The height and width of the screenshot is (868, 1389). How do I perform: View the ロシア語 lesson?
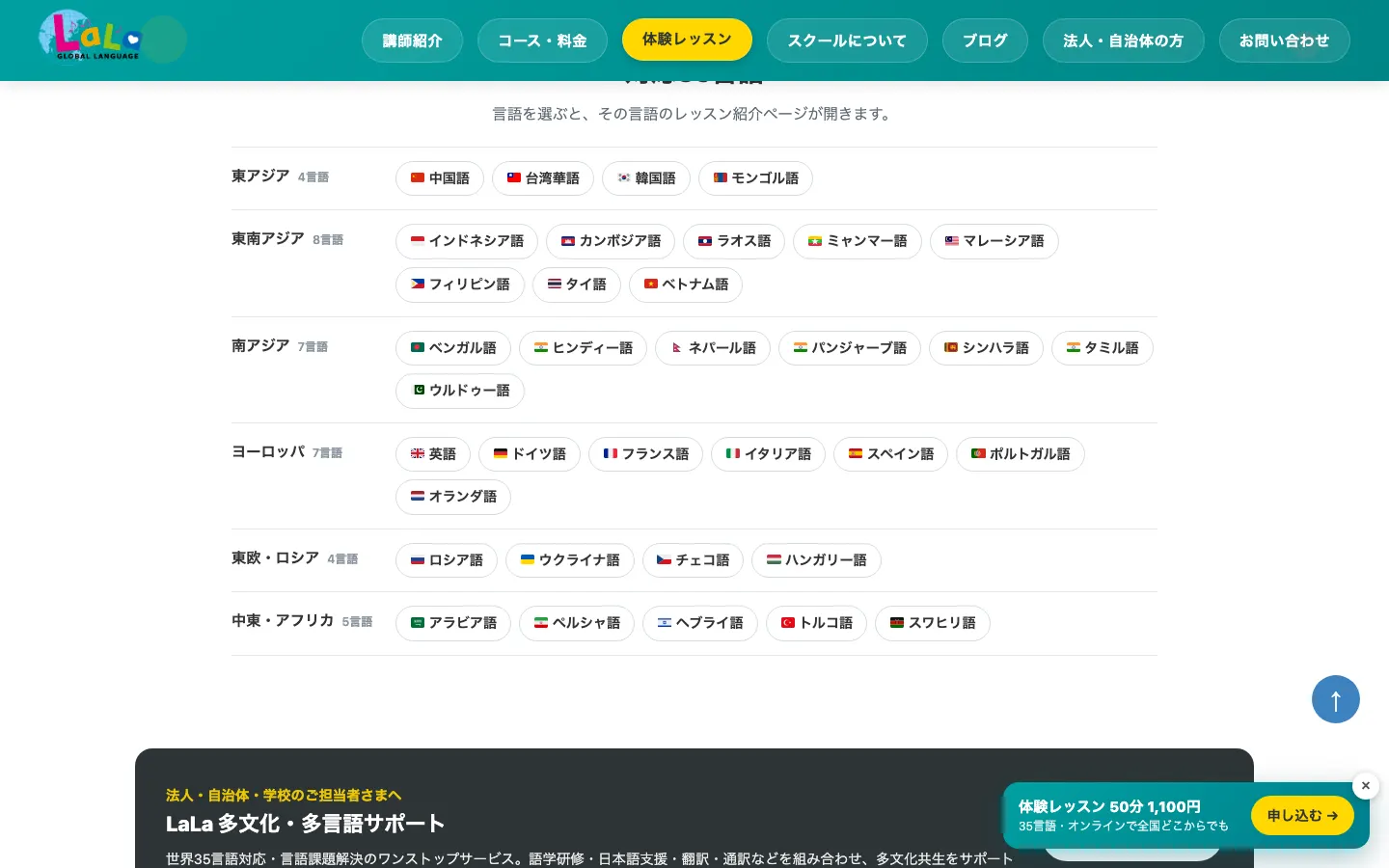447,560
